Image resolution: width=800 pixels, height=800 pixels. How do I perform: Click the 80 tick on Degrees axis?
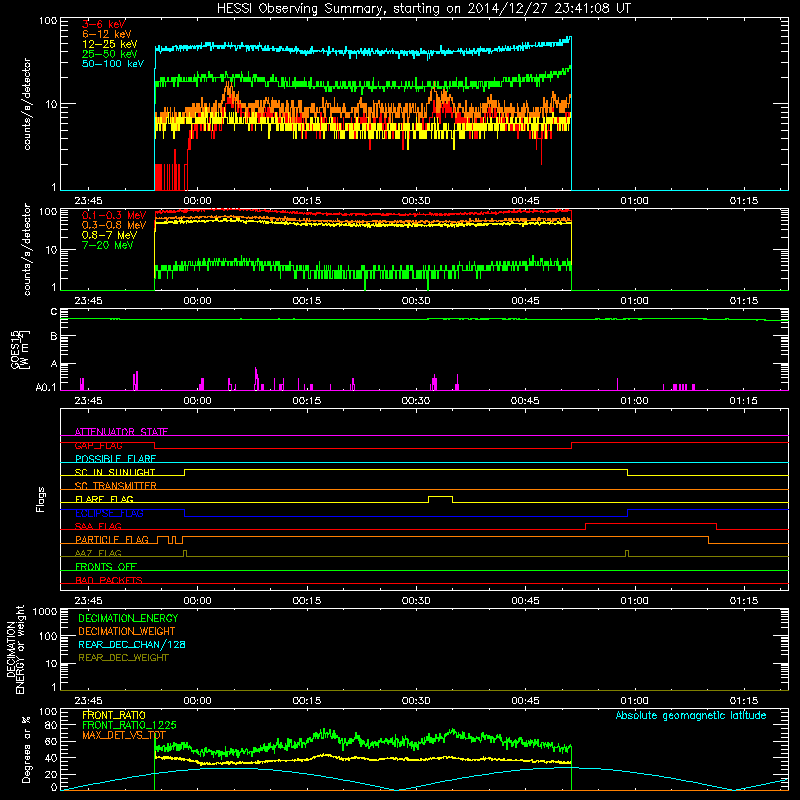(51, 725)
